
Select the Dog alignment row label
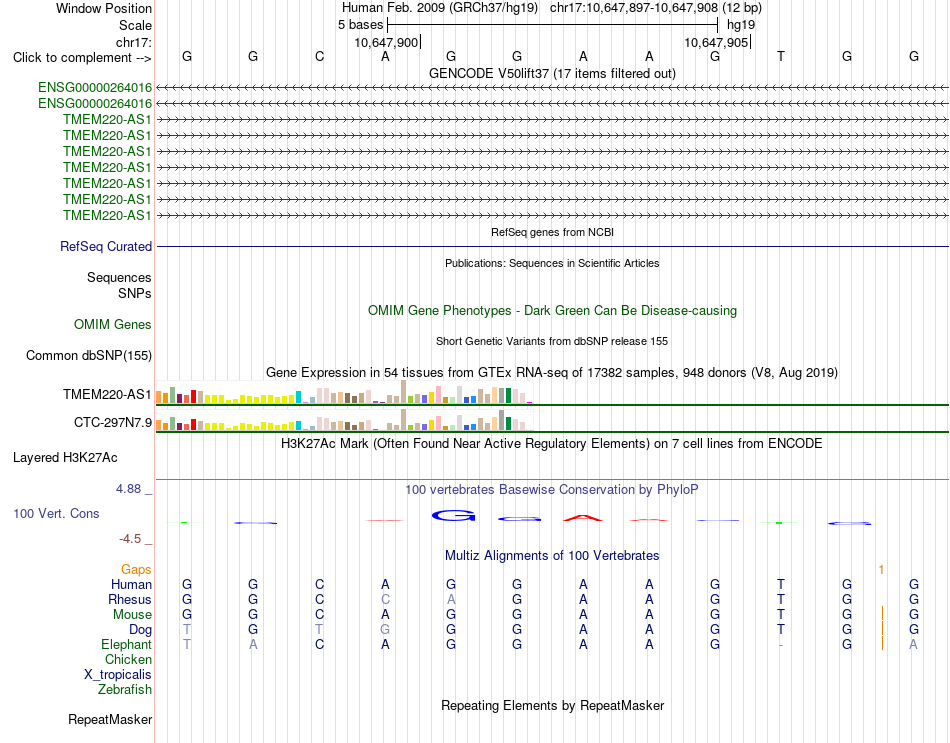tap(140, 630)
